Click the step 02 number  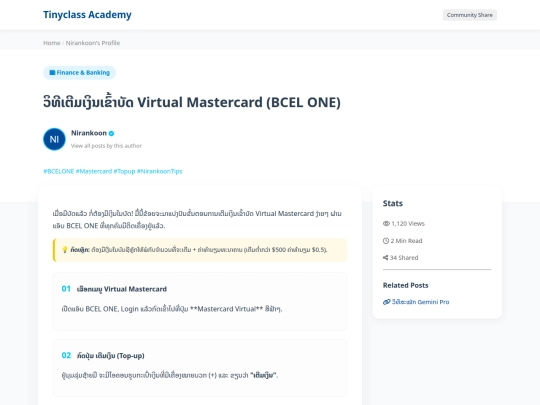tap(66, 355)
